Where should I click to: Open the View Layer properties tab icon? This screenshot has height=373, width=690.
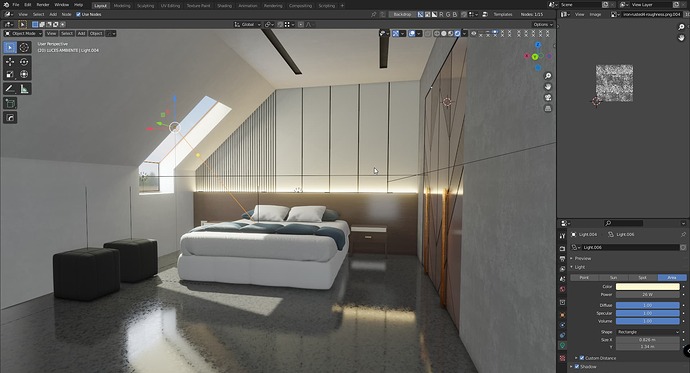[562, 269]
